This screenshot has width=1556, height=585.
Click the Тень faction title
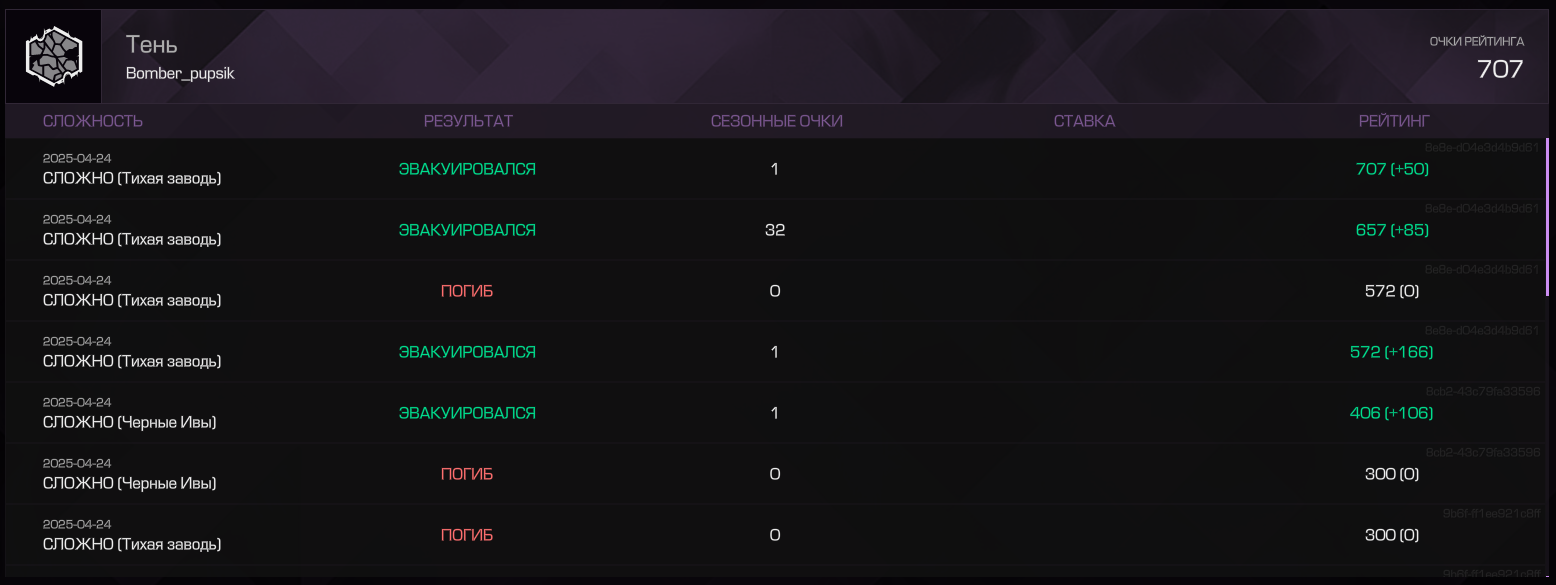152,45
